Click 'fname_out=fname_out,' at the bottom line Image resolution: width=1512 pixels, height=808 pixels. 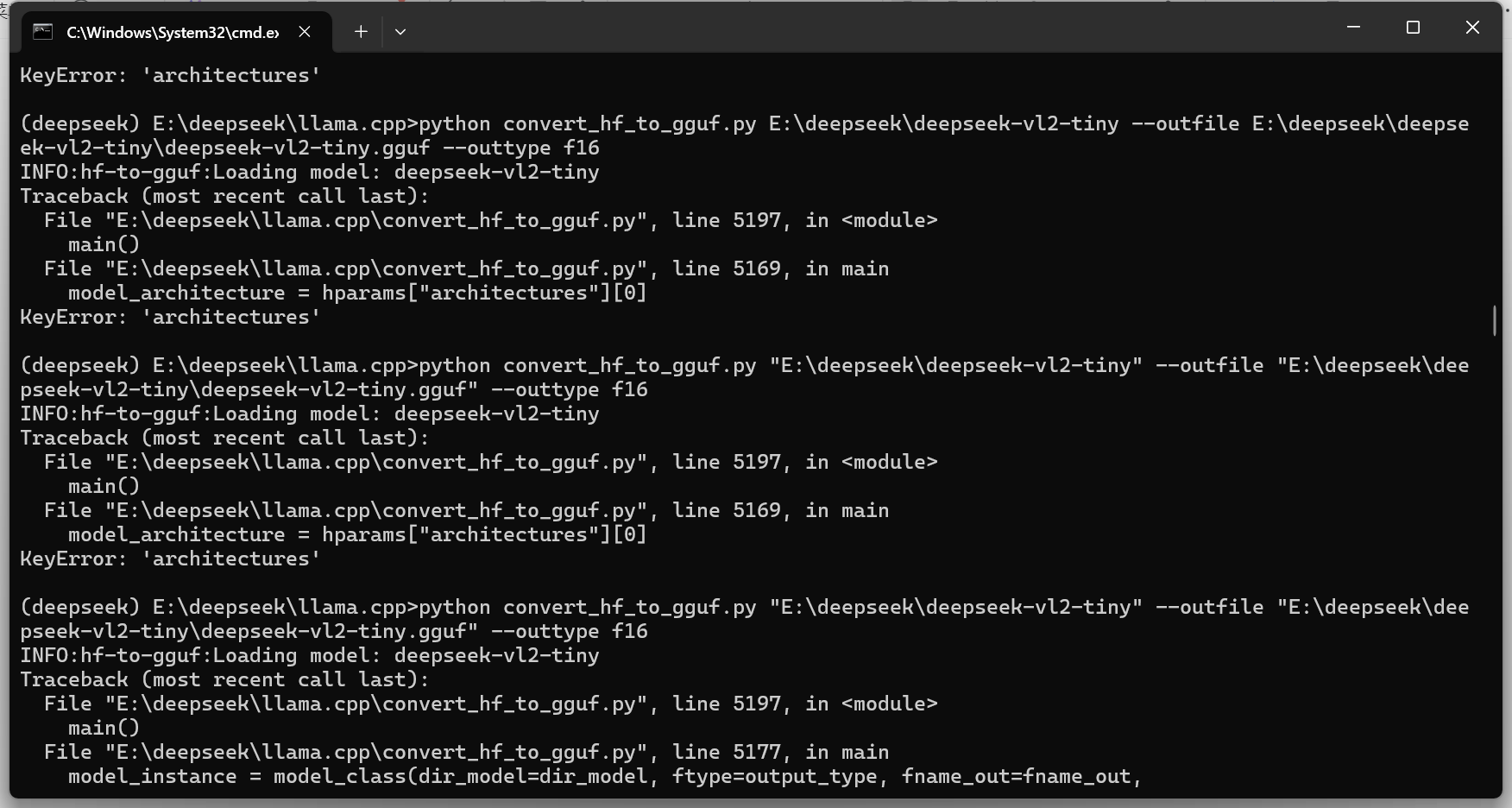point(1021,776)
